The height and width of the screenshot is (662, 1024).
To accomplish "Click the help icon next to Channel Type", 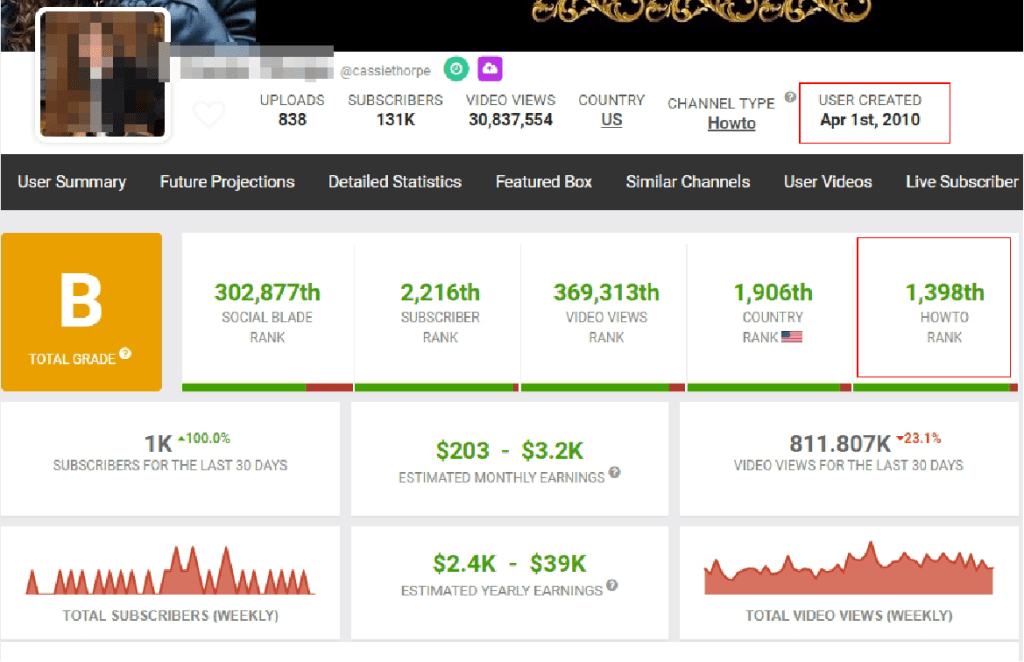I will pyautogui.click(x=790, y=98).
